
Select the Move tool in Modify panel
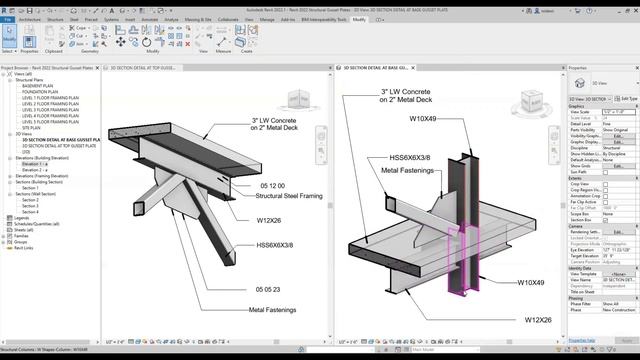[120, 42]
